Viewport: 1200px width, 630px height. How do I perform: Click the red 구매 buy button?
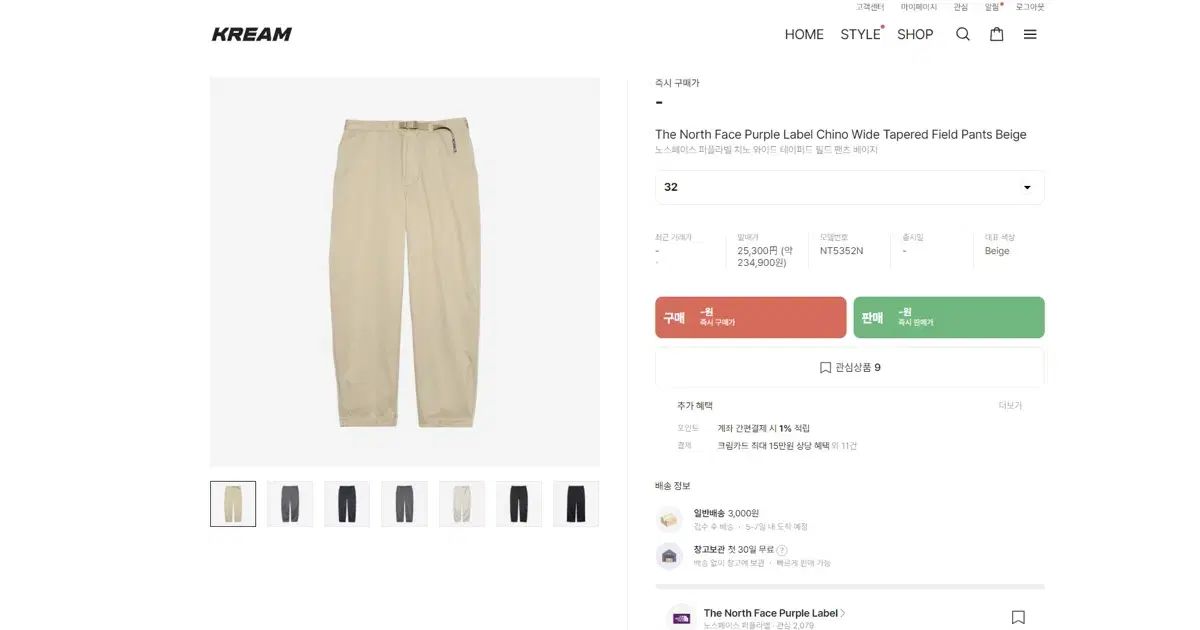point(751,317)
